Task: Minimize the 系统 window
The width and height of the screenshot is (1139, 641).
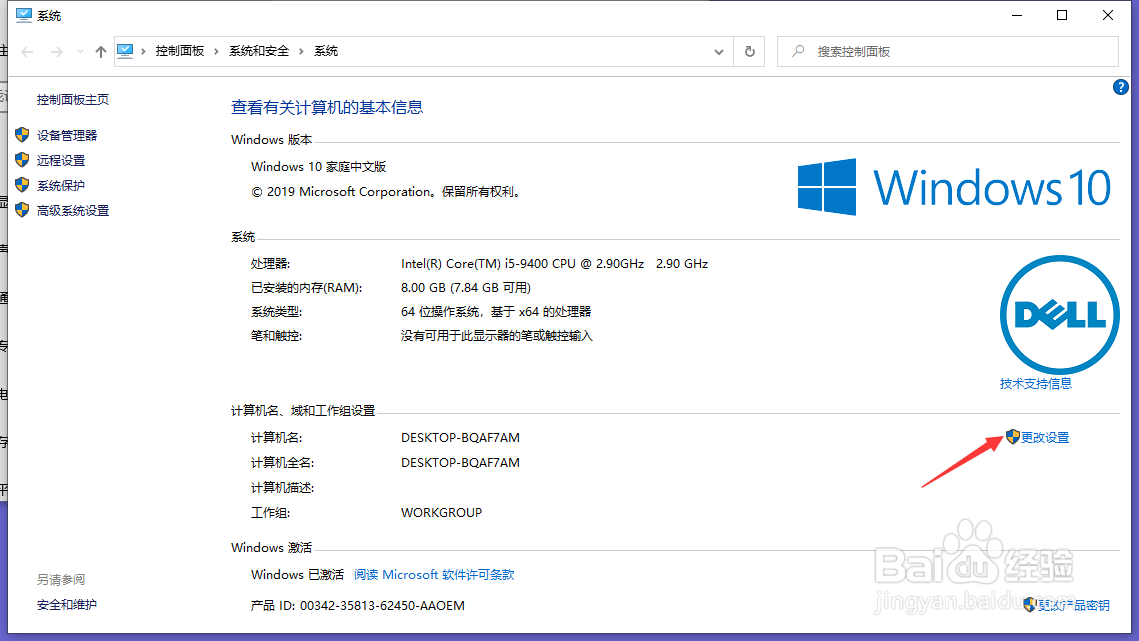Action: (1017, 15)
